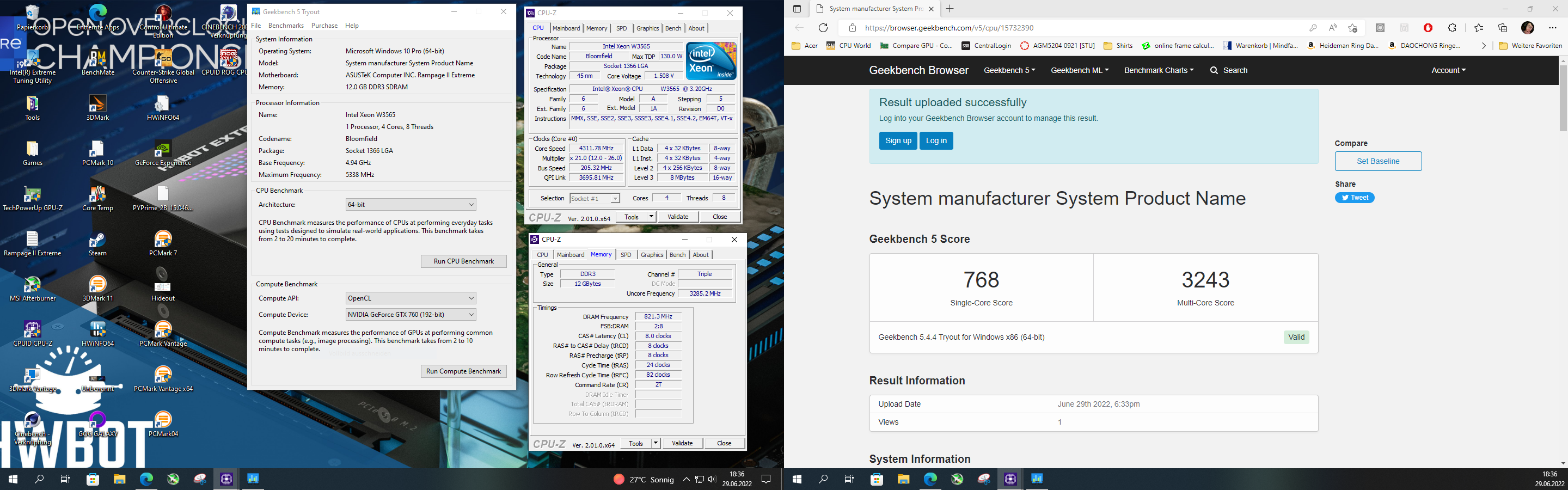Open the Architecture 64-bit dropdown

tap(411, 205)
